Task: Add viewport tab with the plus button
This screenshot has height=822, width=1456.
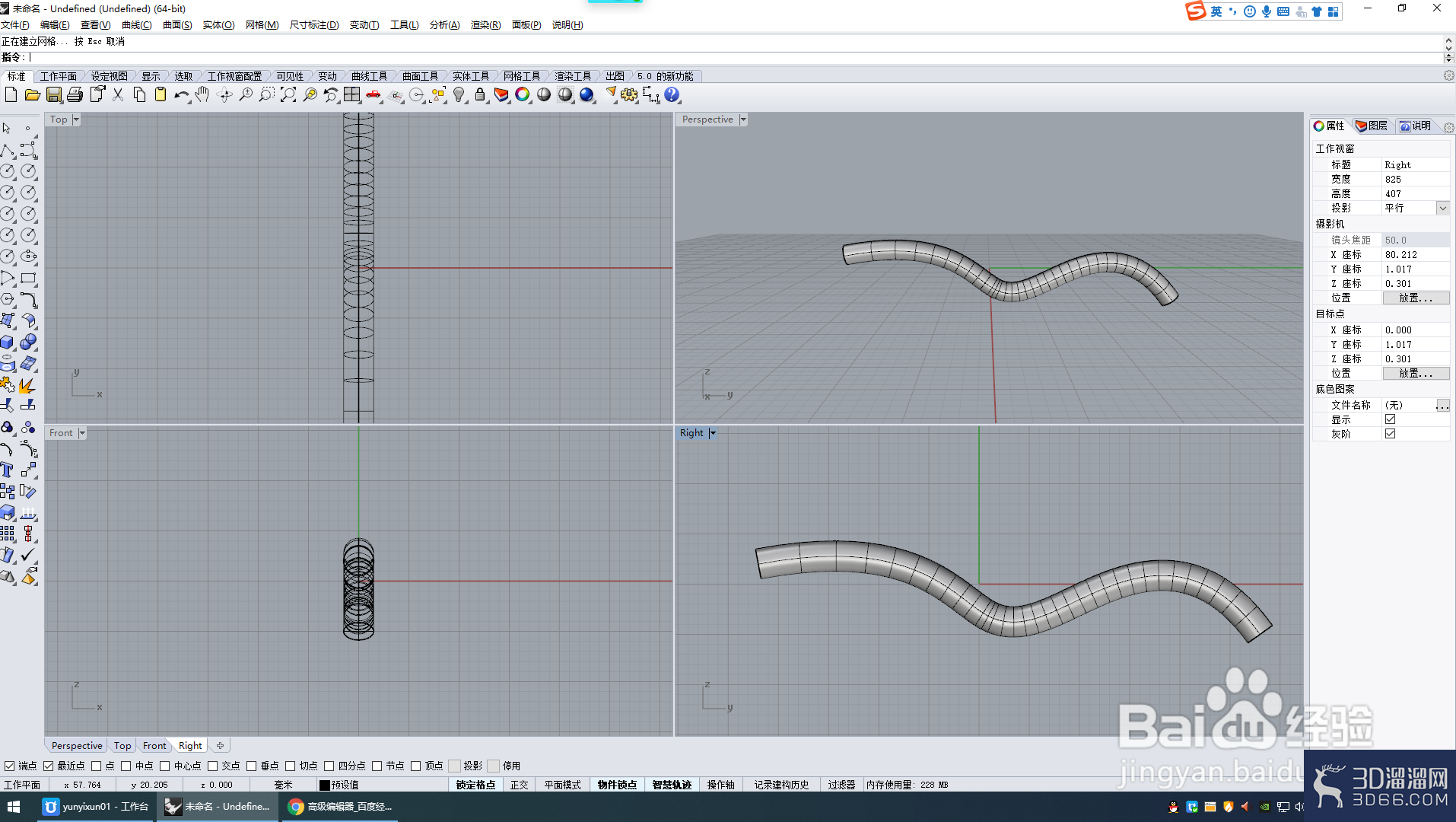Action: (x=220, y=746)
